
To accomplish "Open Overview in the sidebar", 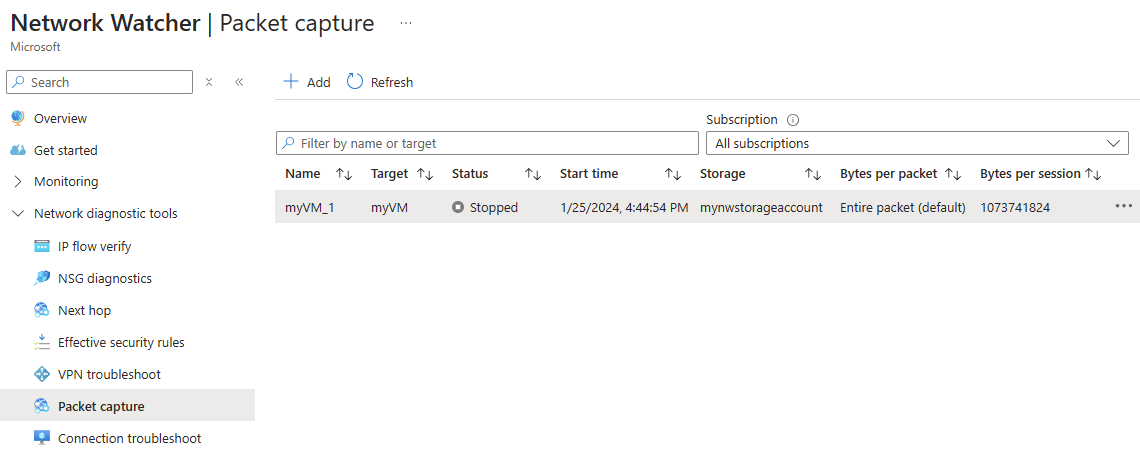I will (x=60, y=119).
